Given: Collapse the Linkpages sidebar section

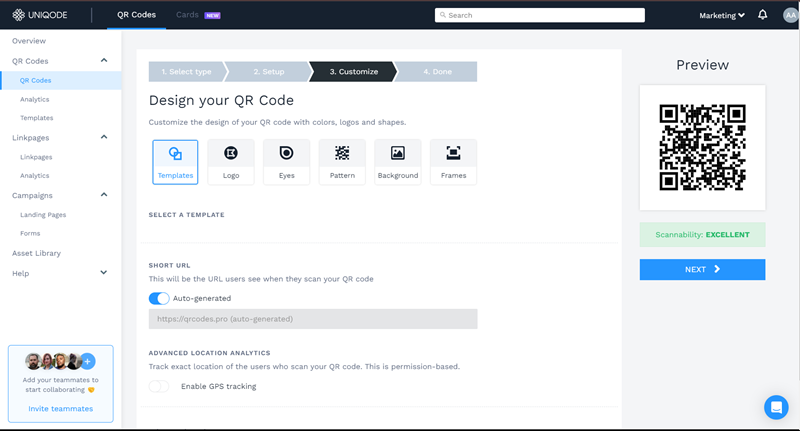Looking at the screenshot, I should coord(104,137).
